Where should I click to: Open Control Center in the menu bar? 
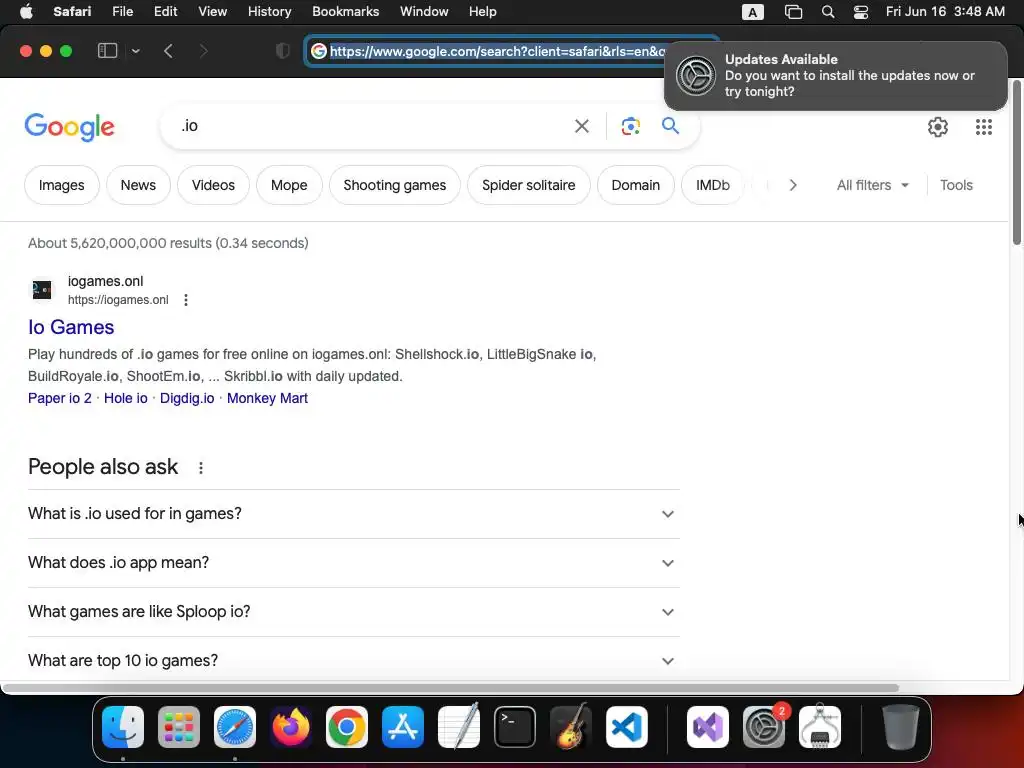(x=861, y=12)
